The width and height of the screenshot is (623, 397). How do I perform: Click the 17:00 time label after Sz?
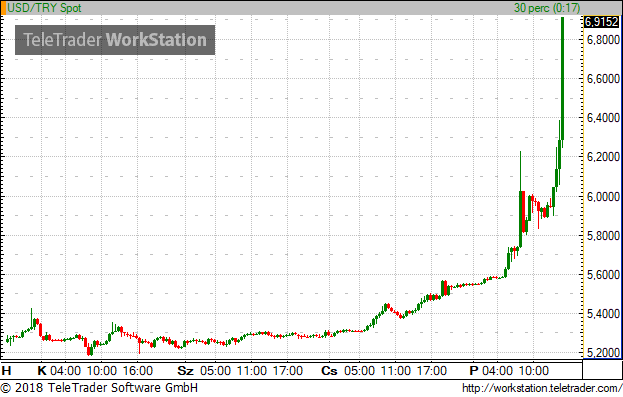click(x=288, y=371)
